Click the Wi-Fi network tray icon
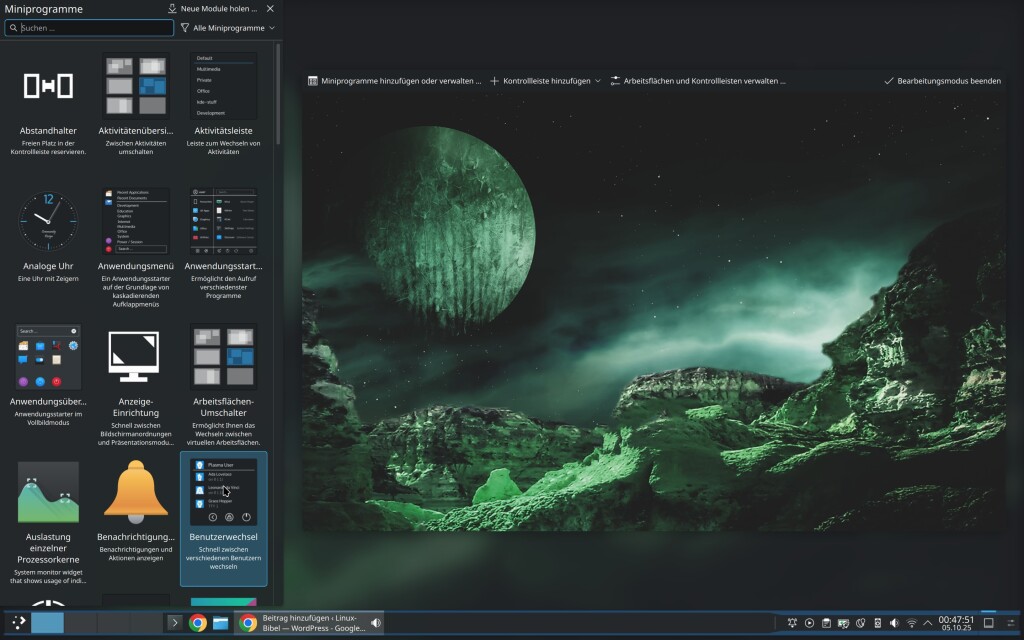Screen dimensions: 1024x640 [911, 623]
